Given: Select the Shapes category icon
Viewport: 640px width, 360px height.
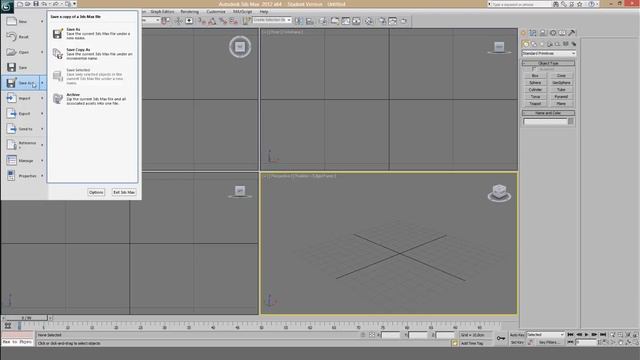Looking at the screenshot, I should click(534, 44).
